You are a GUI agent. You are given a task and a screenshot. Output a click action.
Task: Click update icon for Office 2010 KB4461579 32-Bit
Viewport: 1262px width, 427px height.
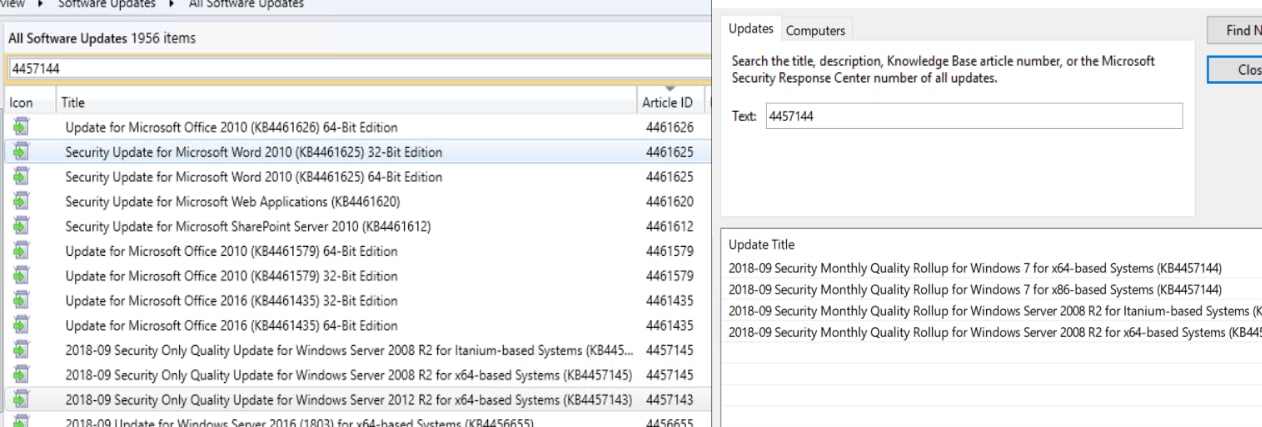(x=21, y=276)
